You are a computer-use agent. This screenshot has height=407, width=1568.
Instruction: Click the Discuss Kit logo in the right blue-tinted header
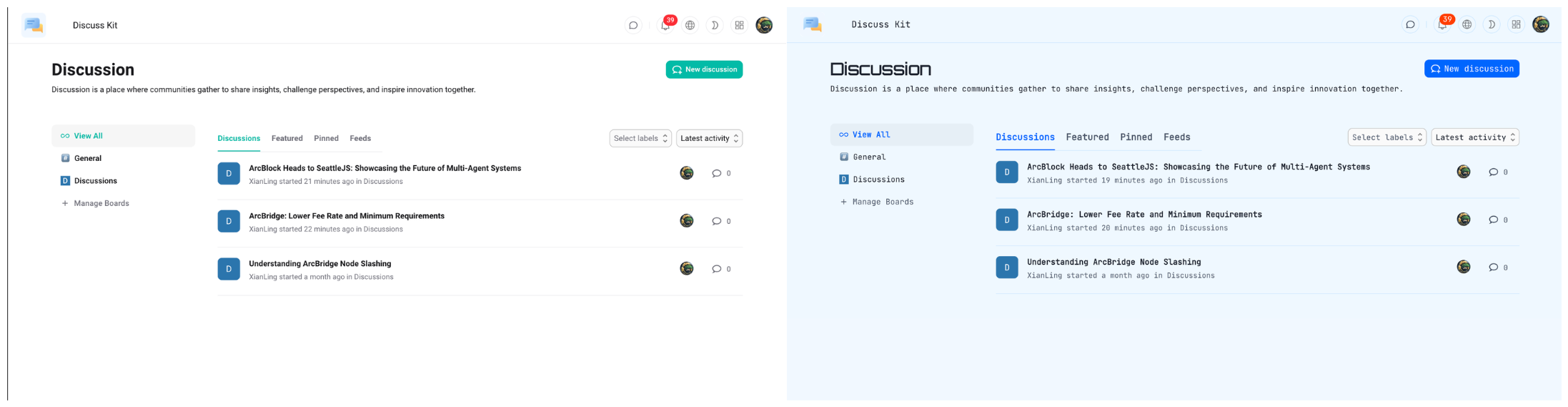(x=812, y=24)
